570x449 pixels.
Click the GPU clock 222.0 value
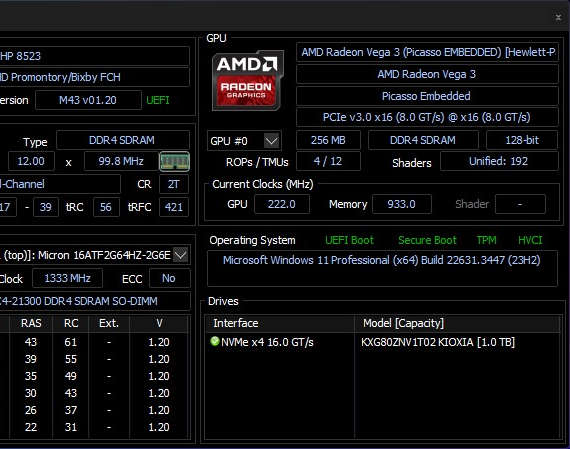click(282, 204)
